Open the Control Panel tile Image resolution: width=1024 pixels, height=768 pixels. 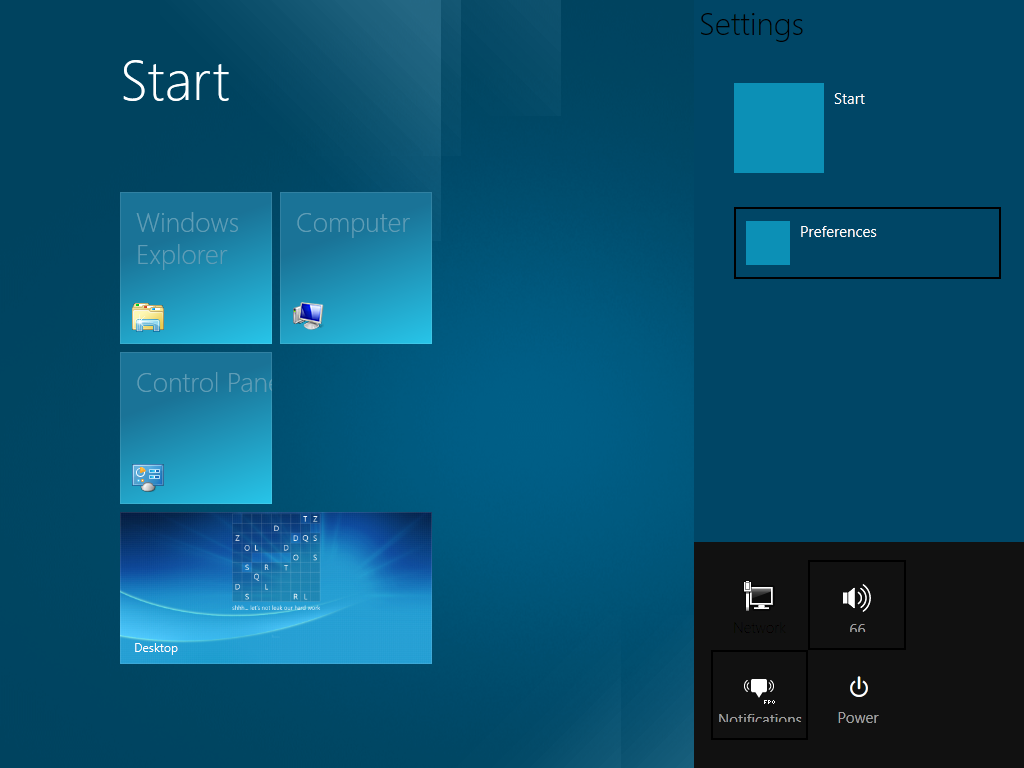(196, 428)
